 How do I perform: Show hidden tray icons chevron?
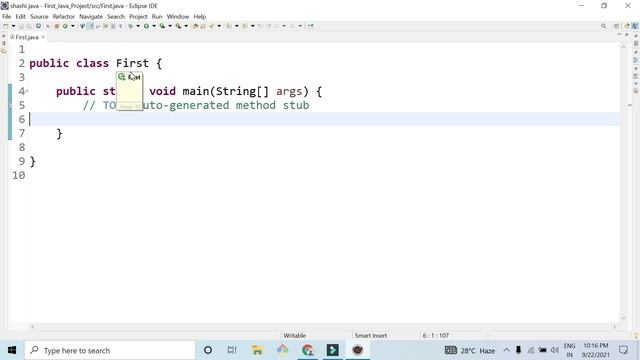[507, 350]
